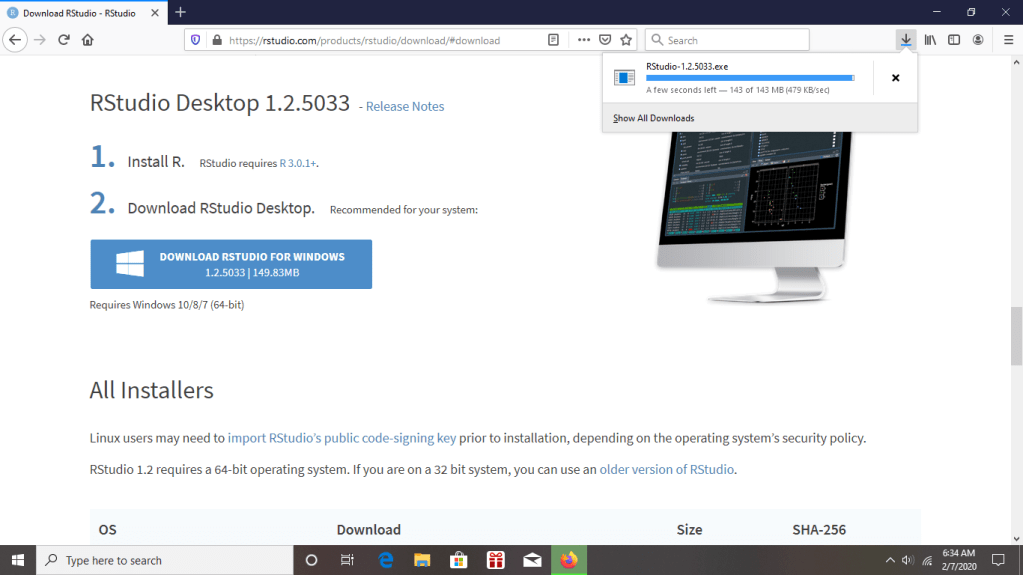Open a new tab with plus button
The image size is (1023, 575).
tap(180, 13)
